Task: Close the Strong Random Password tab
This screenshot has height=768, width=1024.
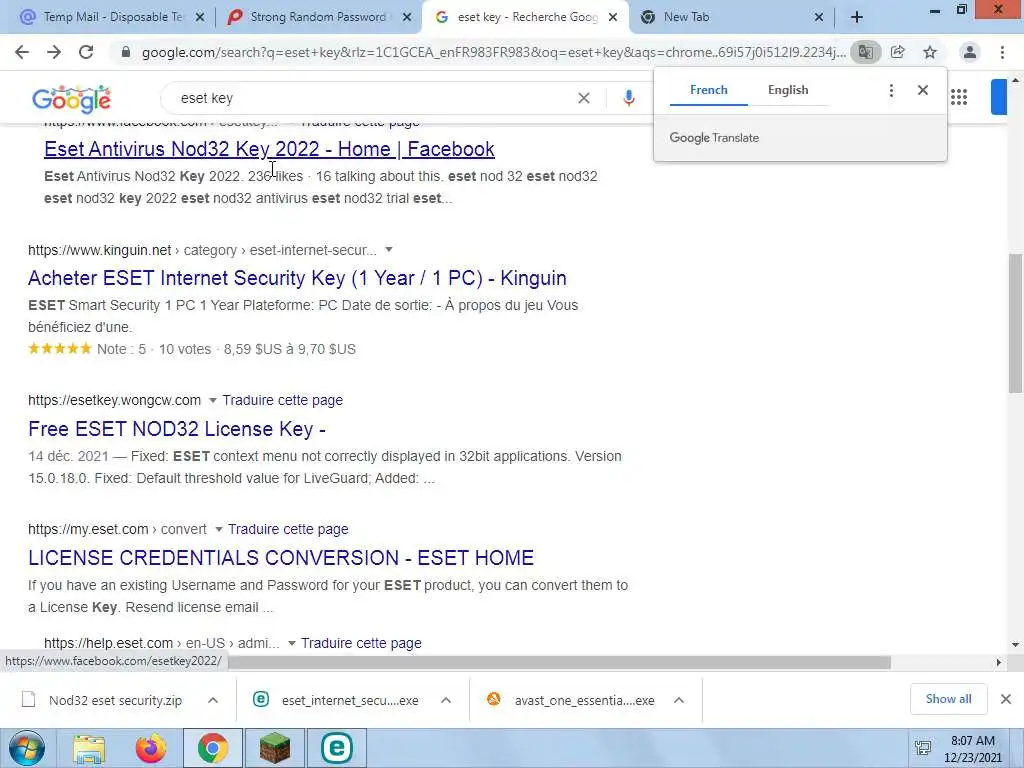Action: tap(407, 18)
